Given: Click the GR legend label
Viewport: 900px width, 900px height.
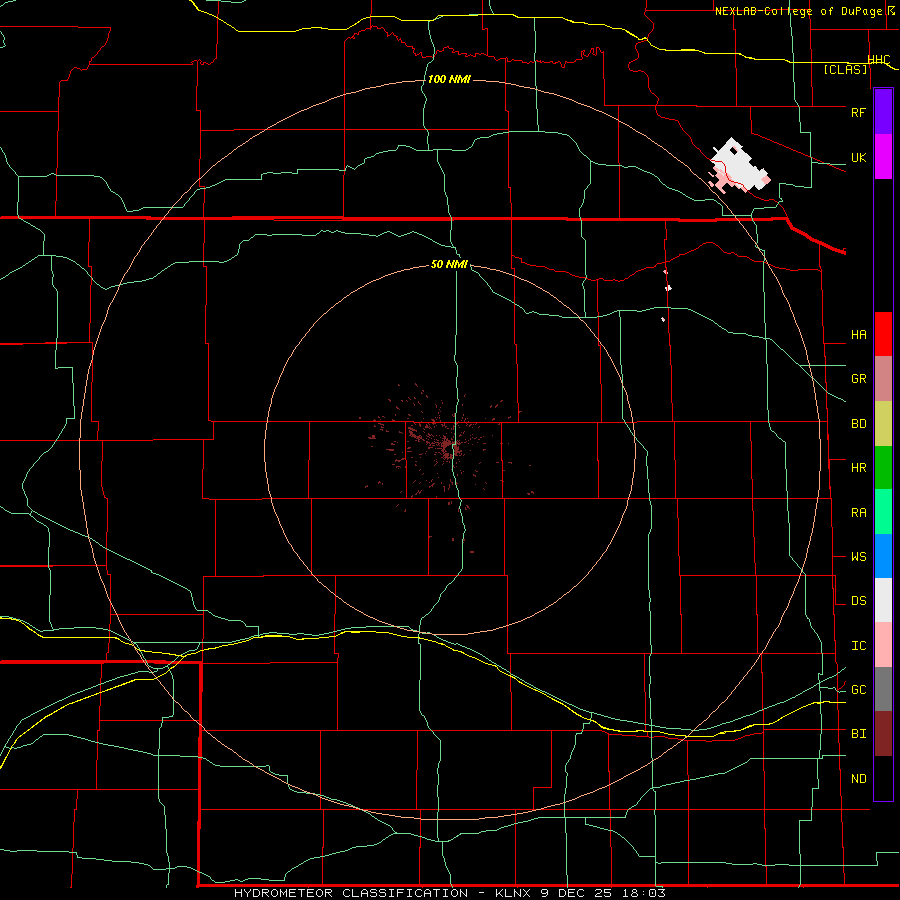Looking at the screenshot, I should tap(859, 379).
